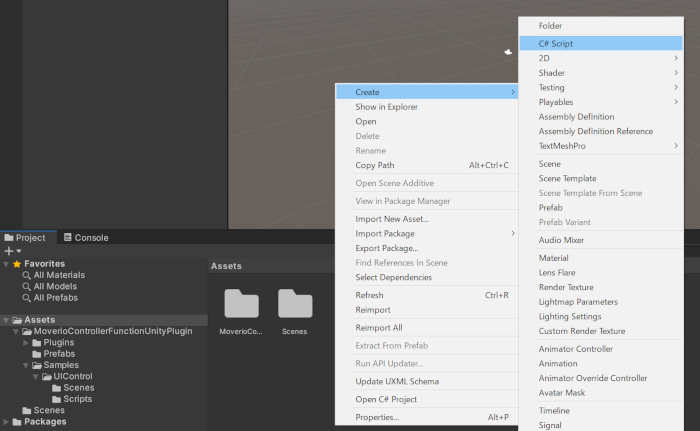Choose Open in context menu
Screen dimensions: 700x431
(427, 121)
